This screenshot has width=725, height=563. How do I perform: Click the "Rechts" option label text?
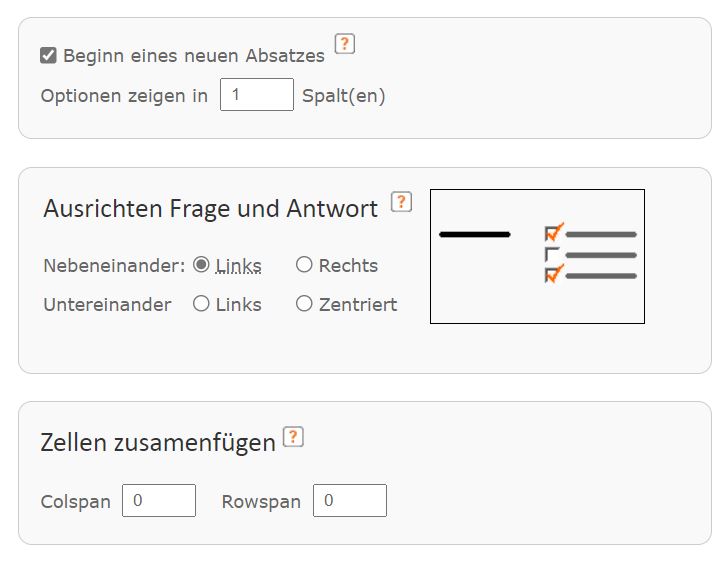pos(348,266)
